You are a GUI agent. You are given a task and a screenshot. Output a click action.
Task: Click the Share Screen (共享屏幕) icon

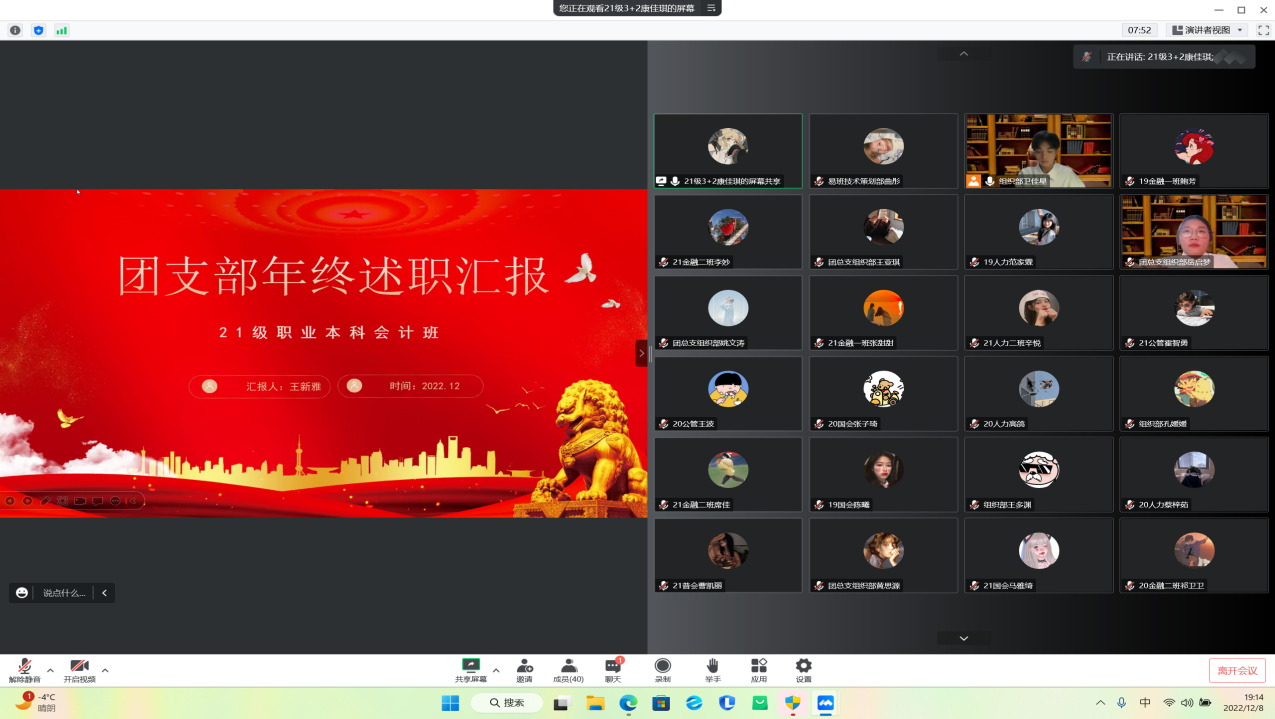click(470, 666)
